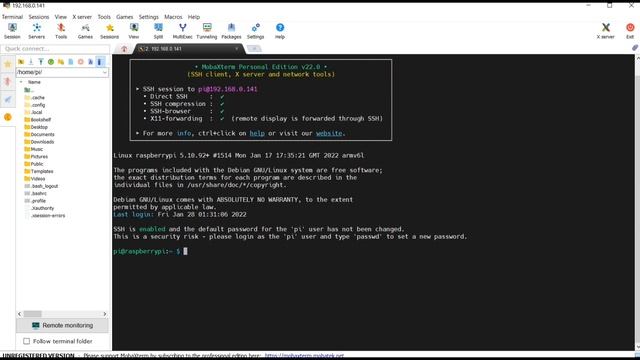Launch the MultiExec toolbar icon
The width and height of the screenshot is (640, 360).
coord(182,31)
